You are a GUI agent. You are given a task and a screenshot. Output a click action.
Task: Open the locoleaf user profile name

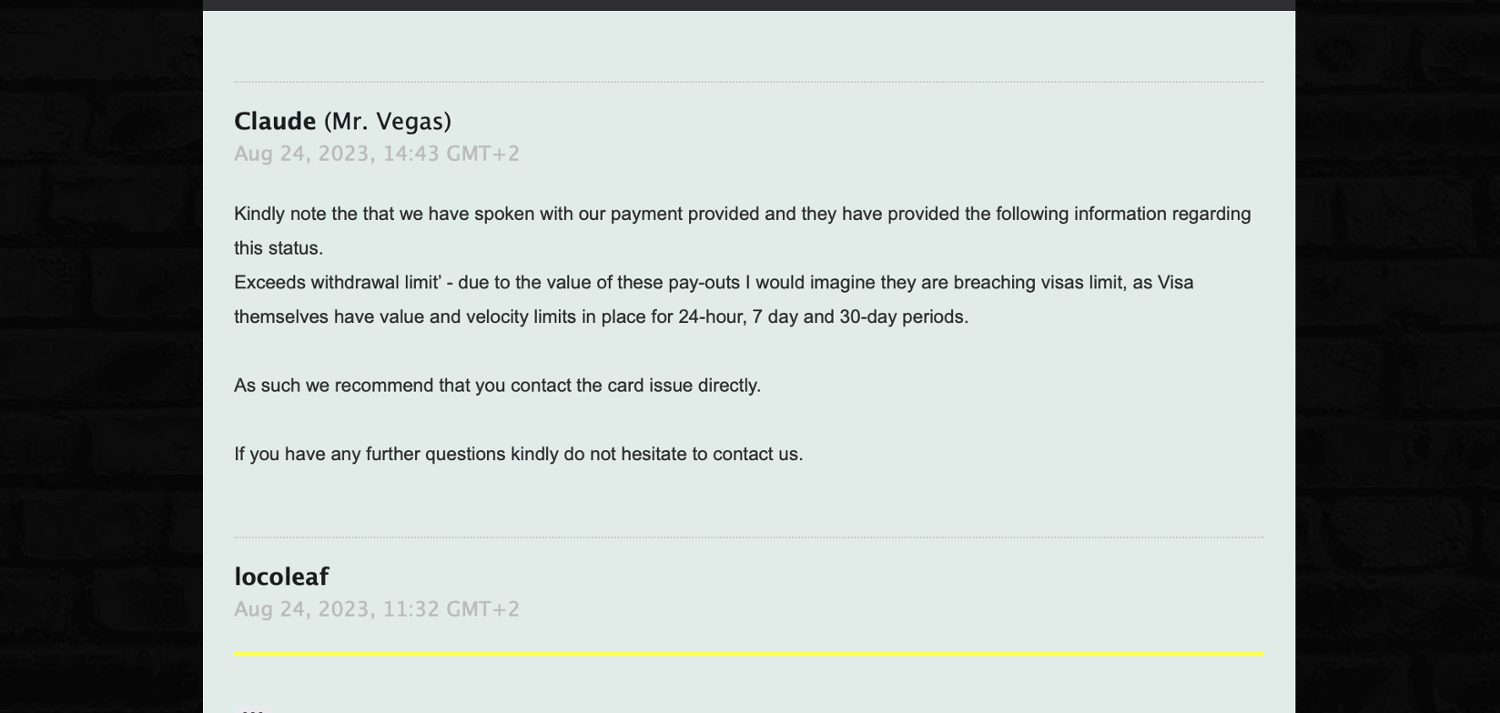[x=281, y=577]
